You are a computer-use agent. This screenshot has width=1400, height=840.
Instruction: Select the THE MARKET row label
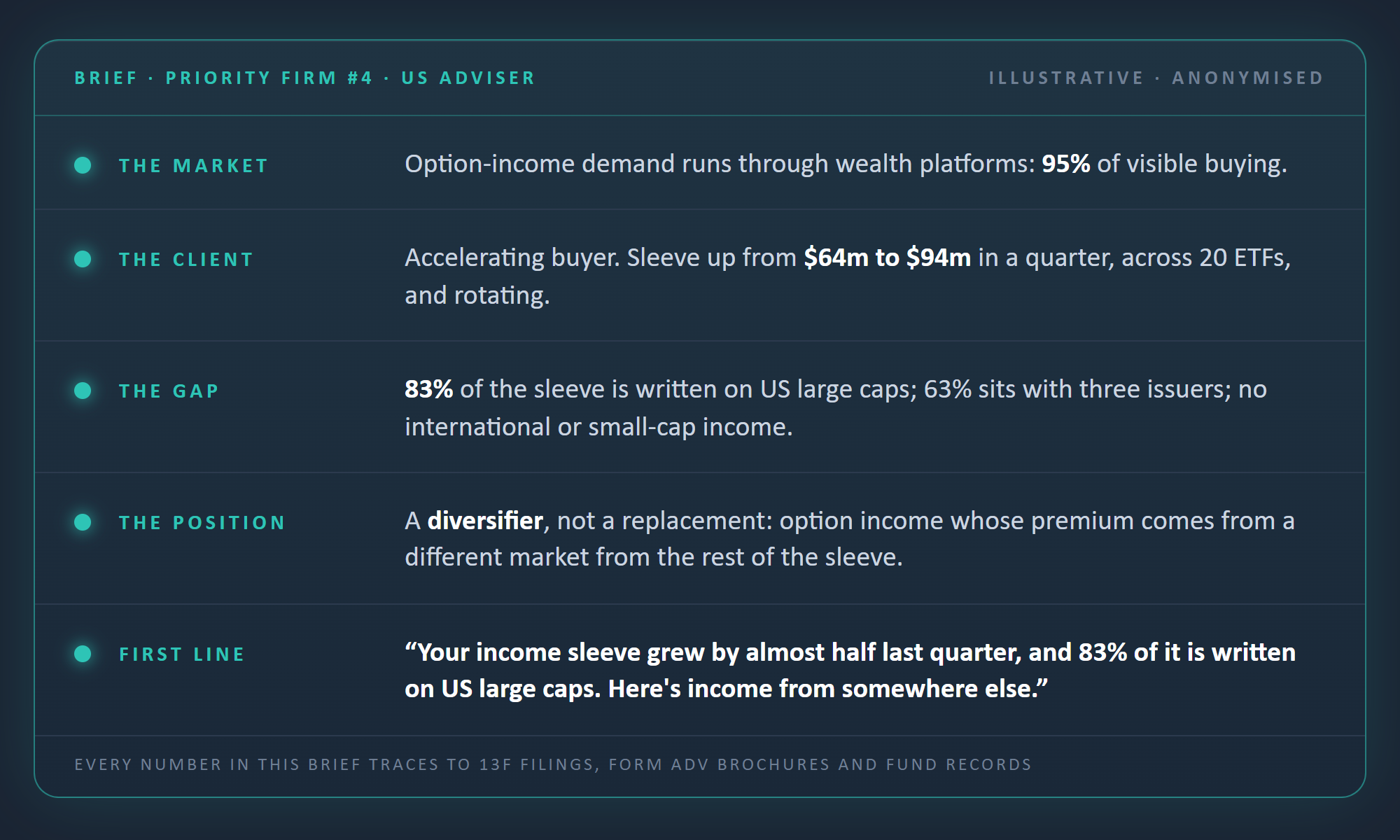(194, 166)
